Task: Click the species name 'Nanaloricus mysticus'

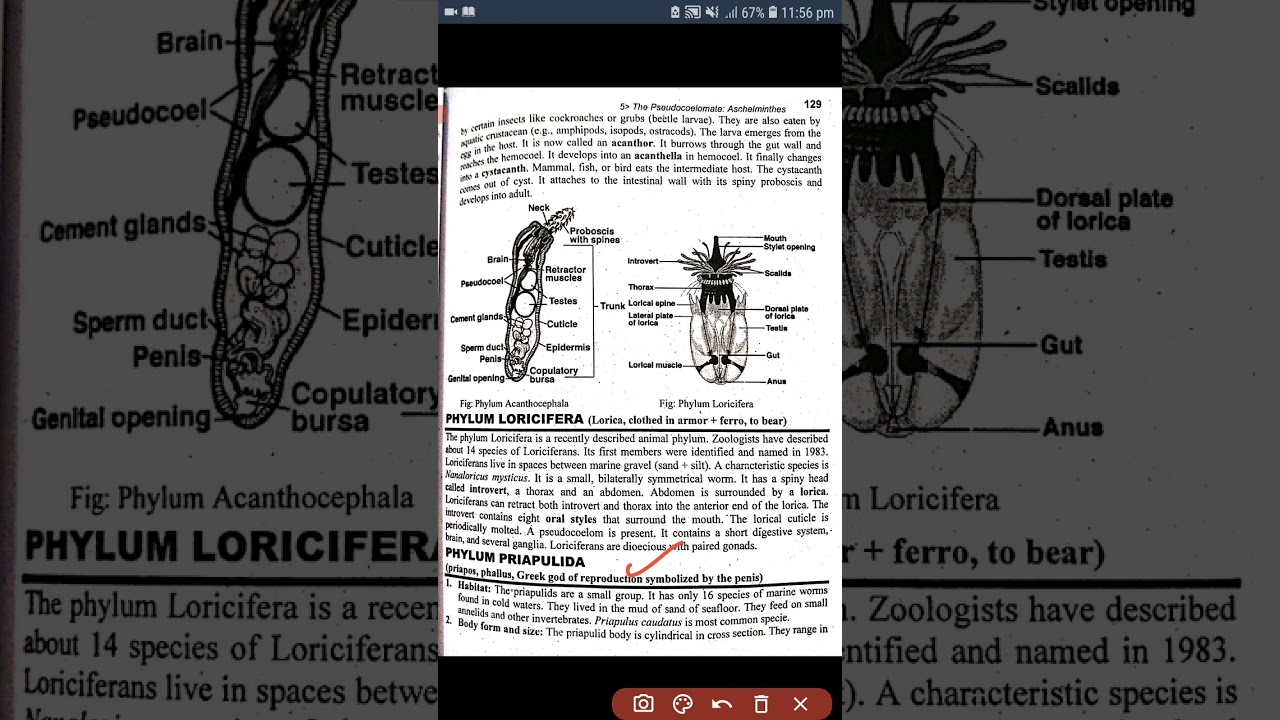Action: point(489,478)
